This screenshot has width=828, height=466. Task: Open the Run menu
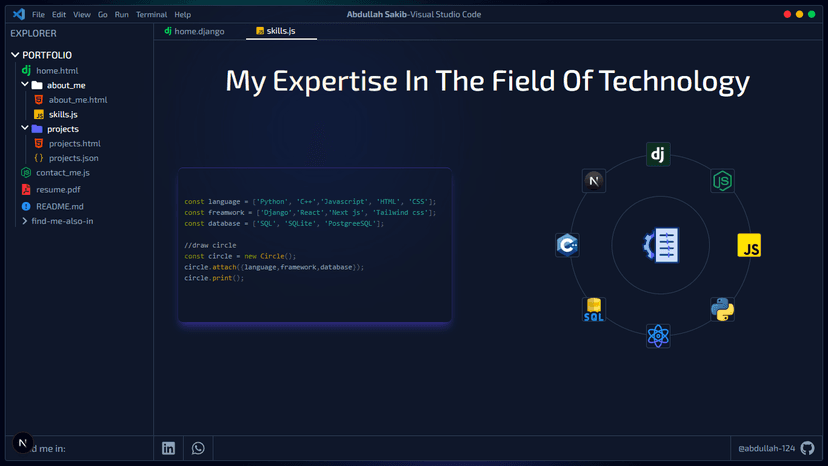click(x=121, y=15)
